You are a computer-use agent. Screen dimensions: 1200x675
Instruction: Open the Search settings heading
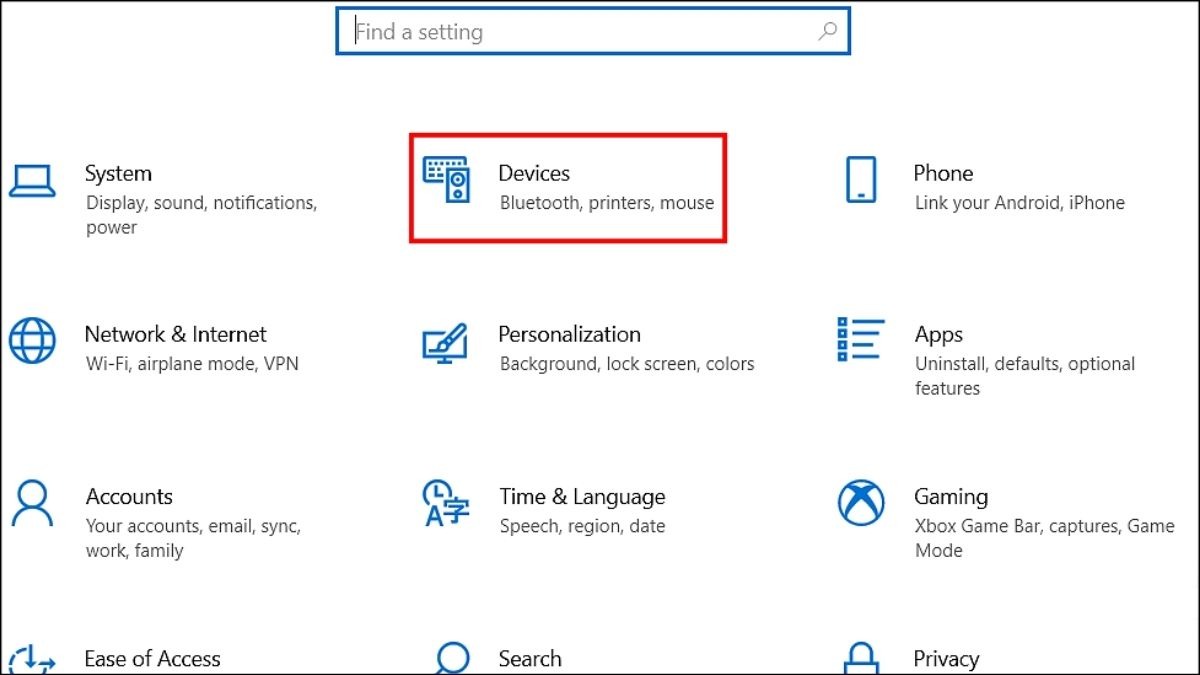pyautogui.click(x=530, y=659)
